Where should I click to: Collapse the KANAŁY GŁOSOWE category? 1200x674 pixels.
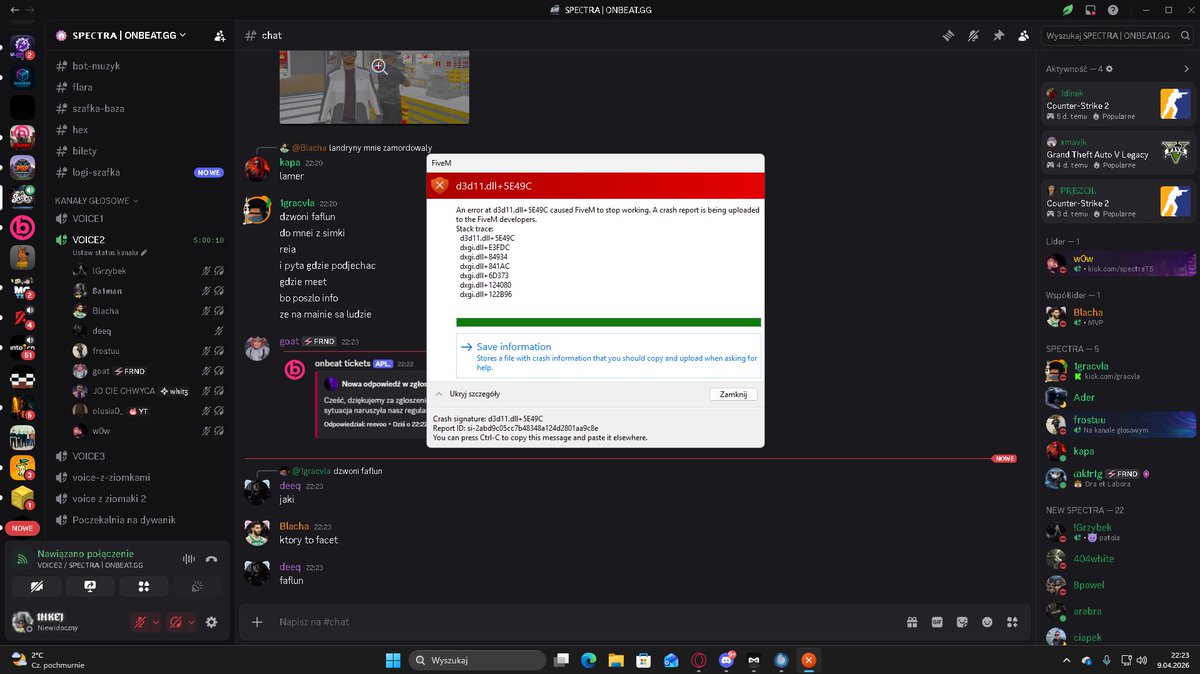point(96,200)
